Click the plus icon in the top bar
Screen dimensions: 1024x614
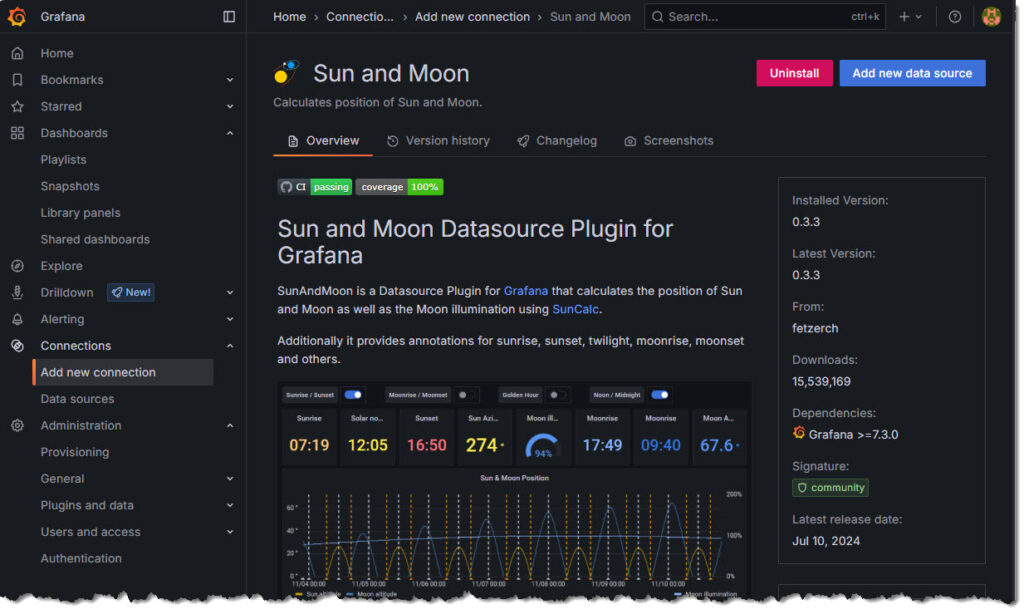904,16
